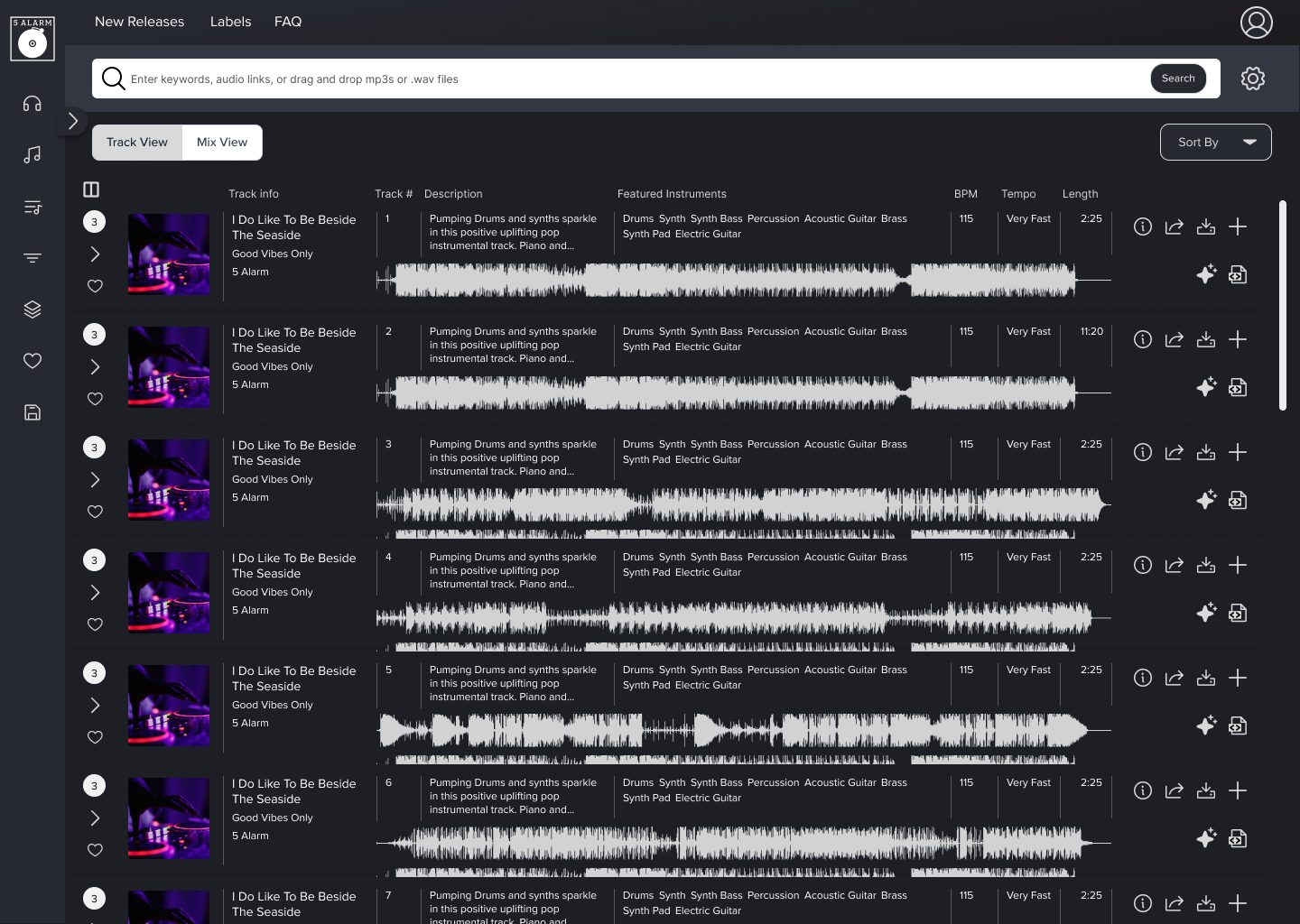Focus the keyword search input field

[636, 79]
